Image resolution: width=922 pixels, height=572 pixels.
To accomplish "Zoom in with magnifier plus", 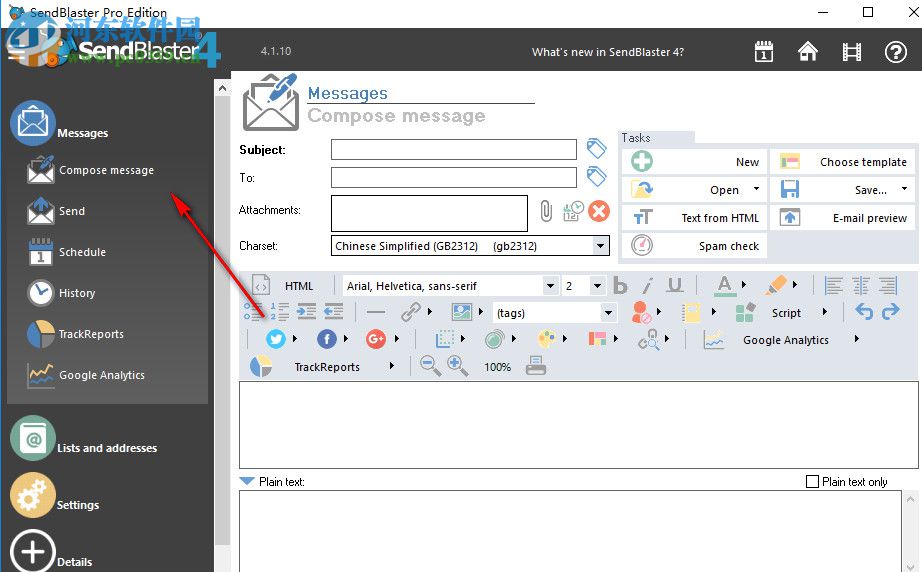I will point(457,366).
